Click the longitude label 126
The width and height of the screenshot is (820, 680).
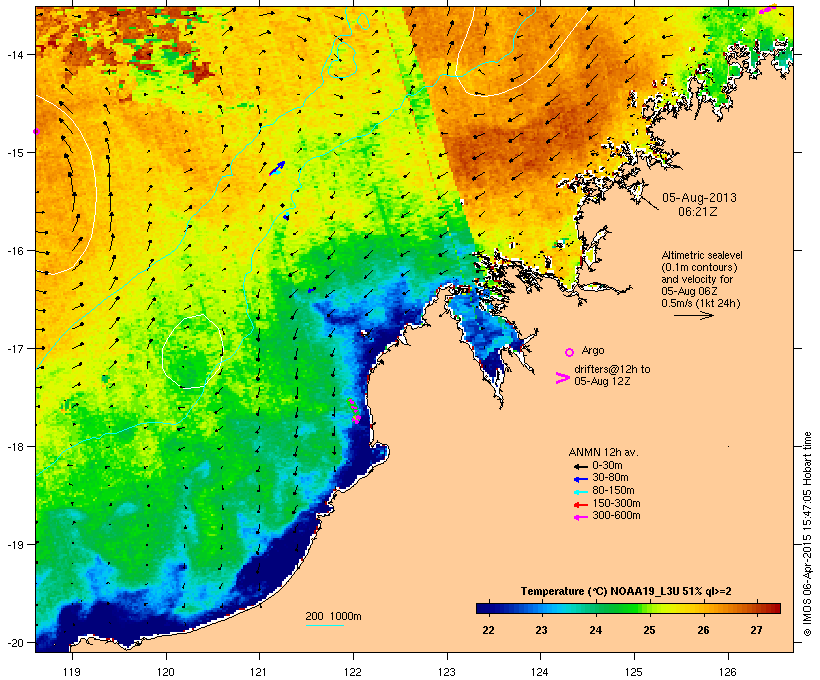coord(727,672)
